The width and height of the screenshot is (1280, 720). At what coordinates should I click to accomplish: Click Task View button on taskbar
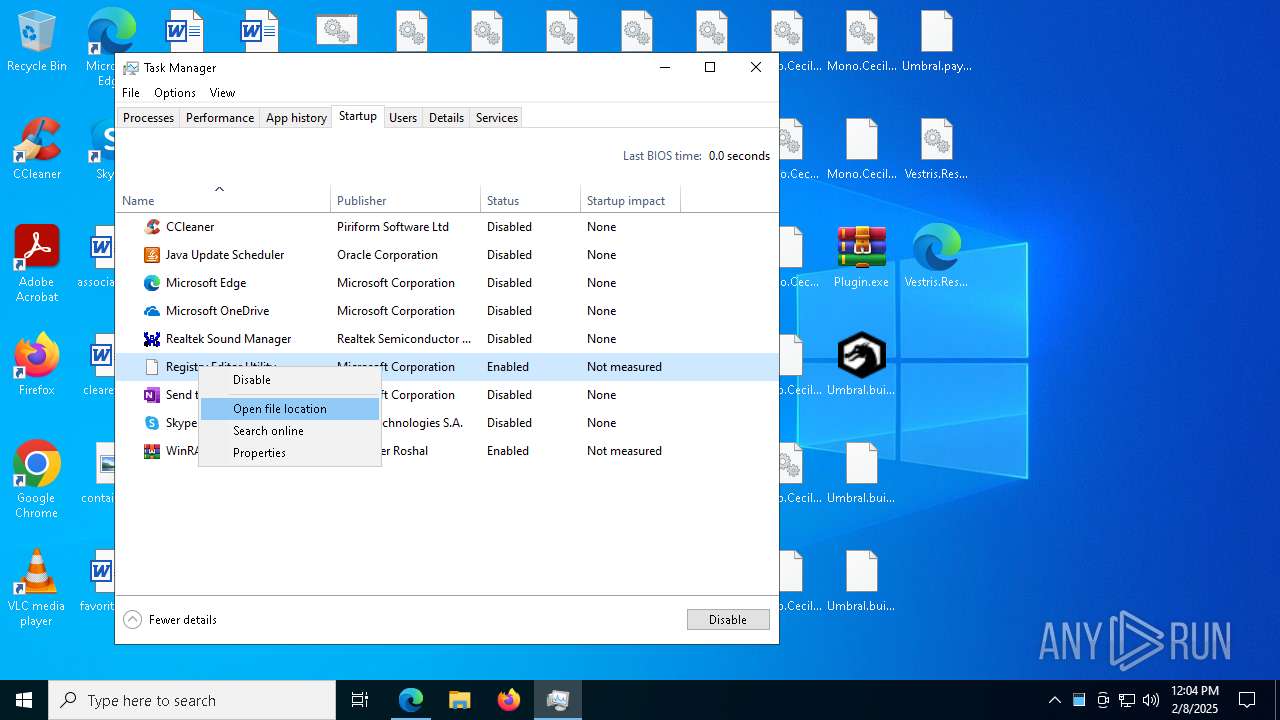point(360,700)
